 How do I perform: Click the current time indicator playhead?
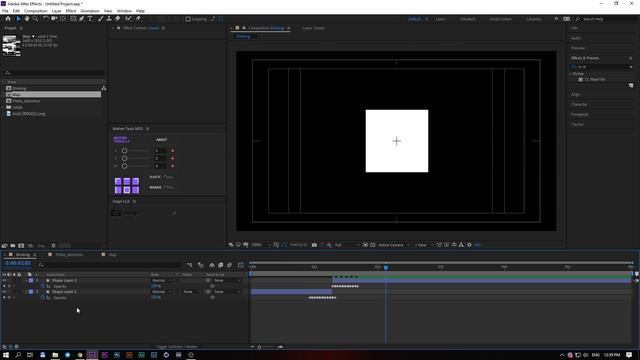[386, 267]
